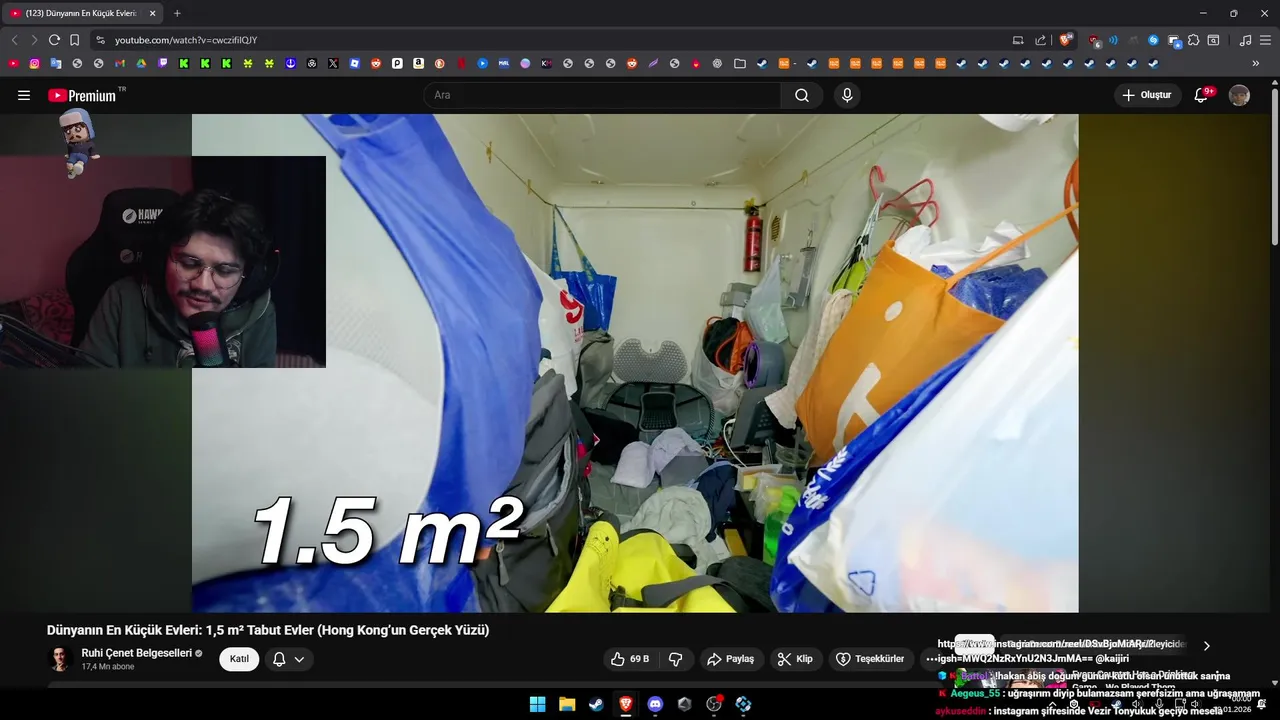Open the extensions puzzle icon
The width and height of the screenshot is (1280, 720).
[x=1193, y=40]
